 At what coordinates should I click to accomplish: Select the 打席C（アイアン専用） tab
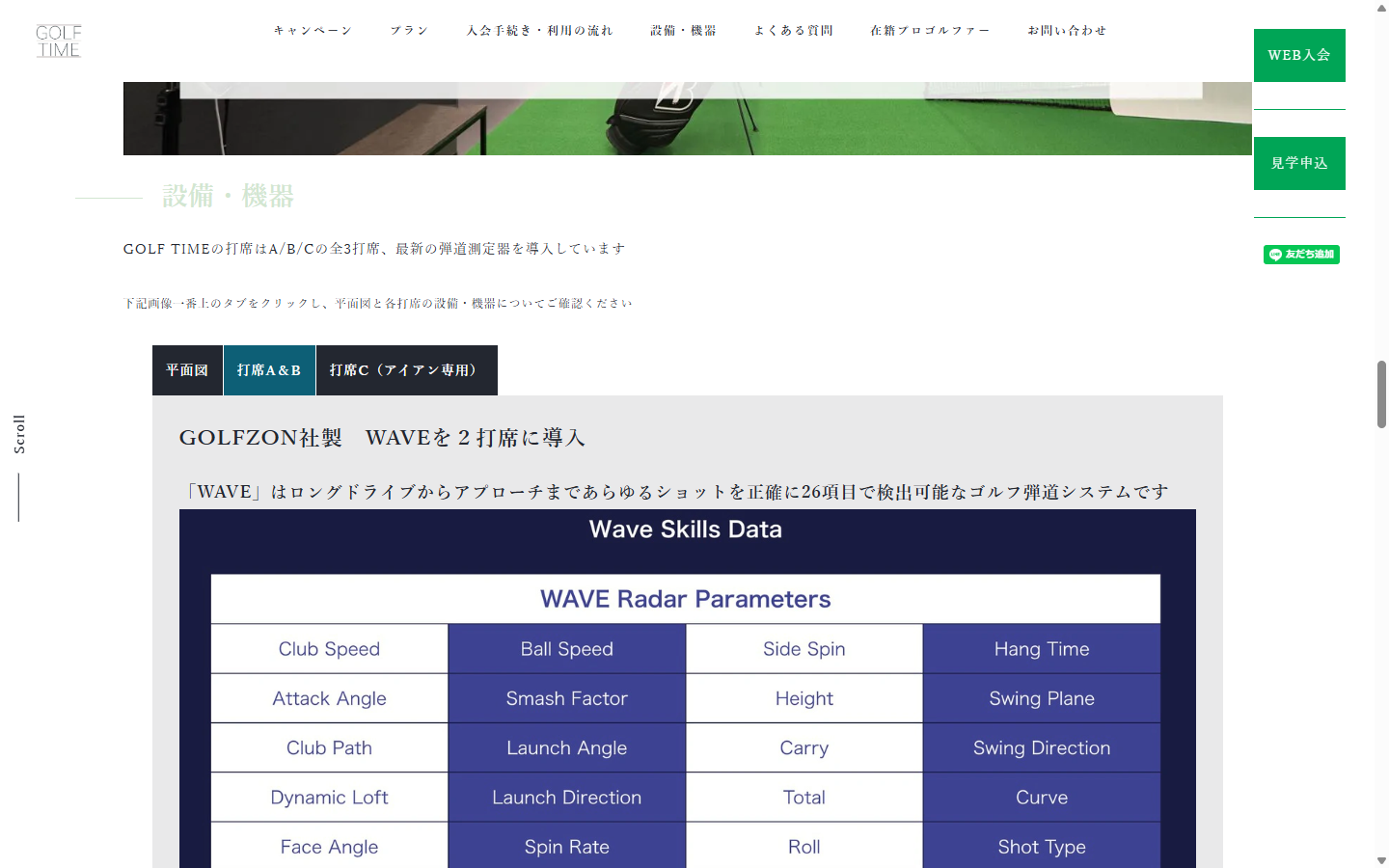coord(407,370)
